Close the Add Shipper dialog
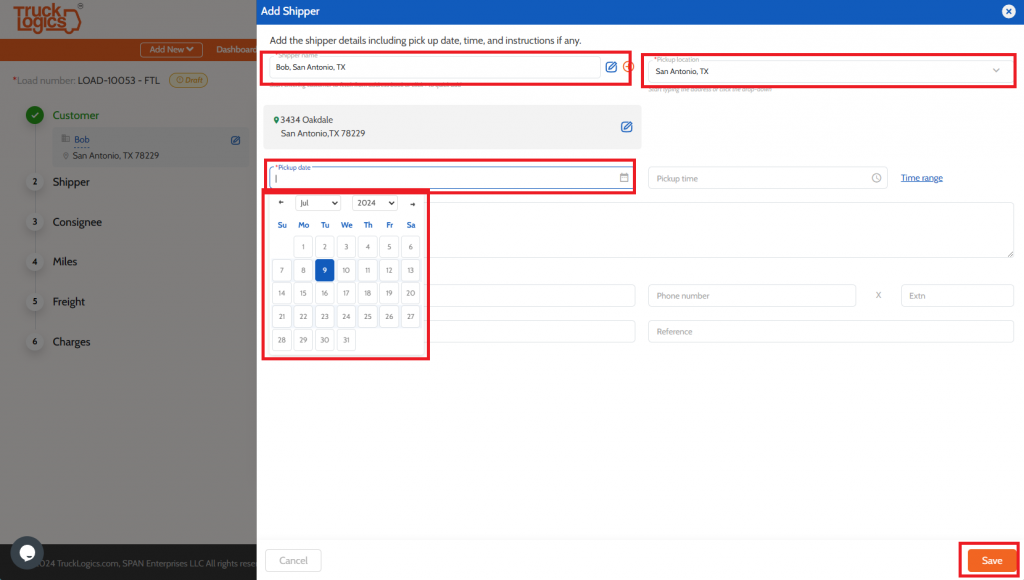This screenshot has height=580, width=1024. point(1008,11)
